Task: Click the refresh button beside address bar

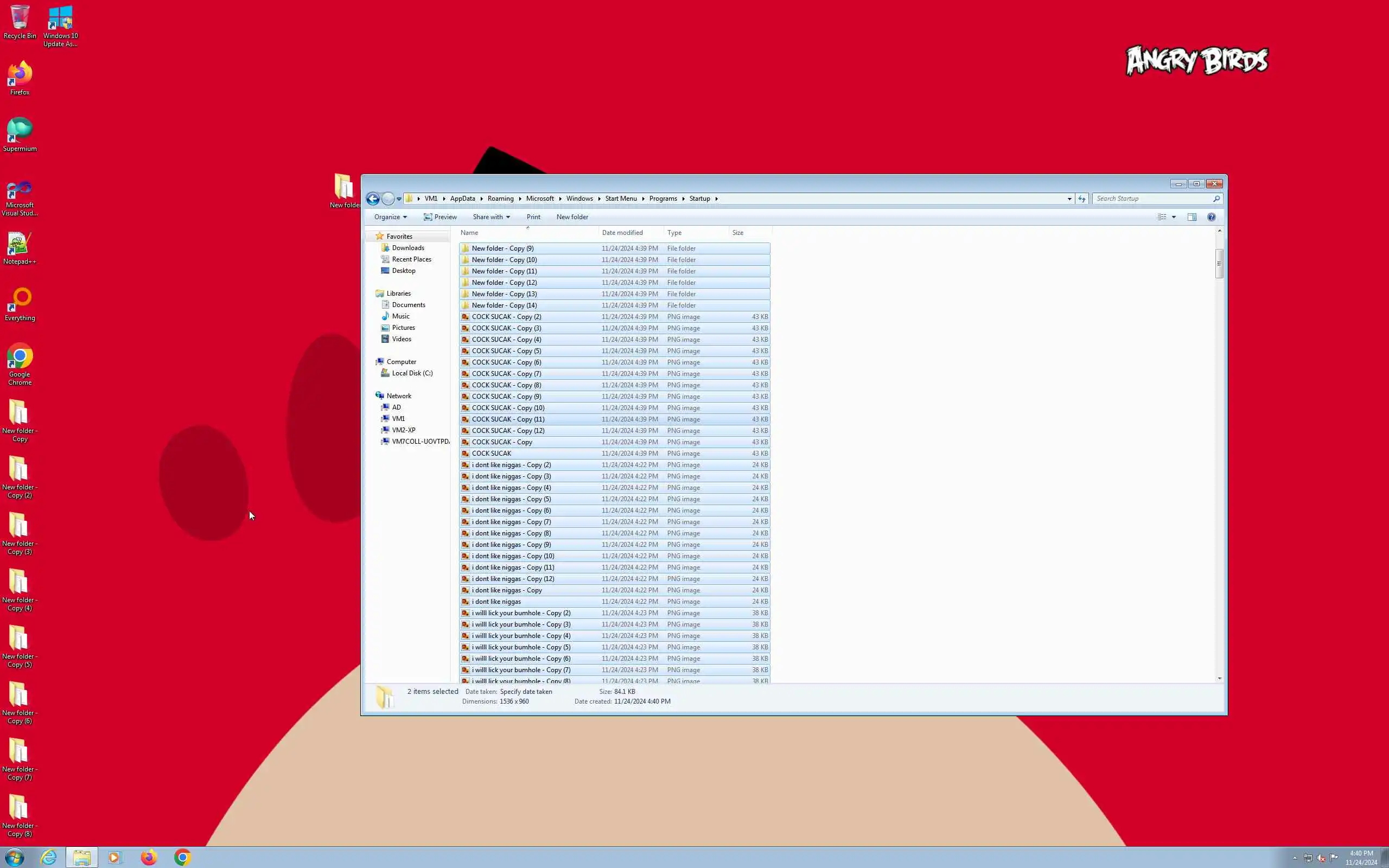Action: tap(1082, 199)
